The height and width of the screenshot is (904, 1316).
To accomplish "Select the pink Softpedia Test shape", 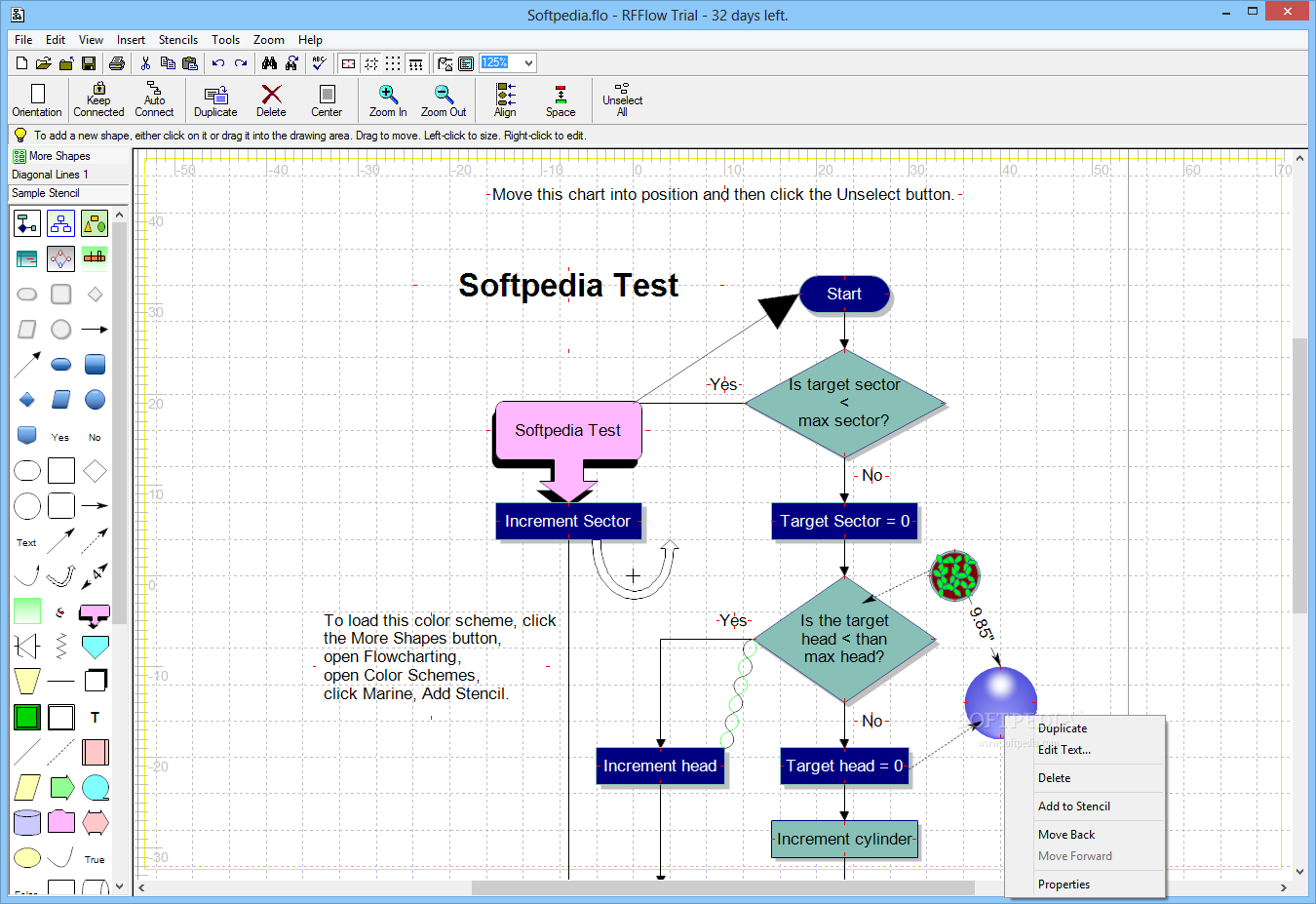I will [568, 430].
